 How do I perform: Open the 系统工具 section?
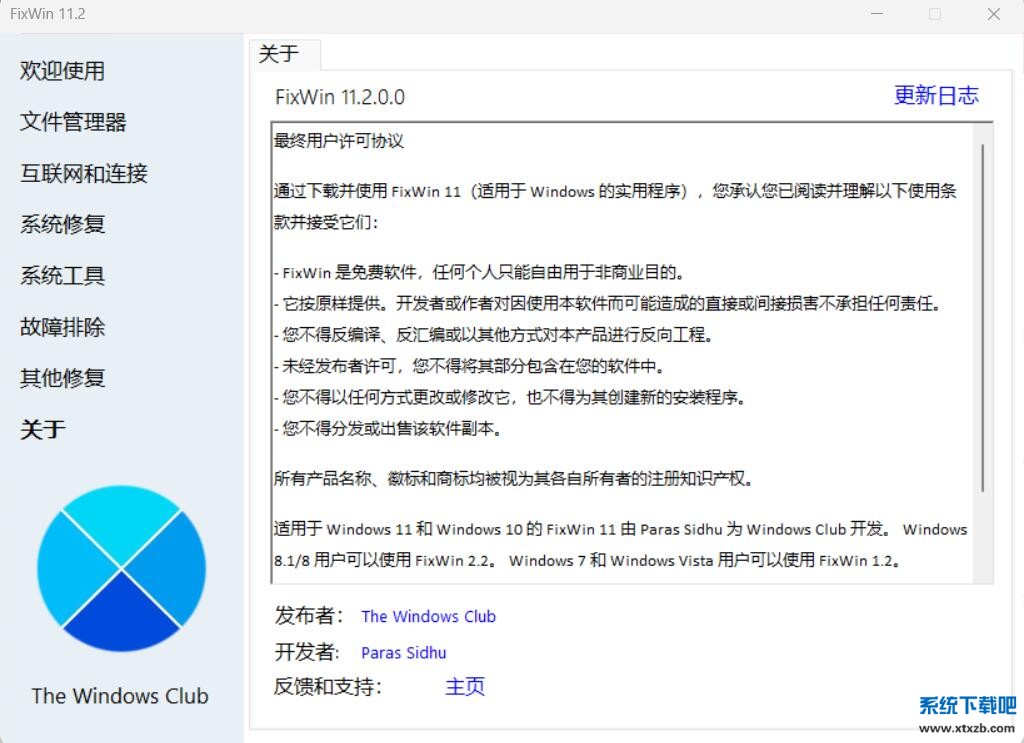click(62, 275)
